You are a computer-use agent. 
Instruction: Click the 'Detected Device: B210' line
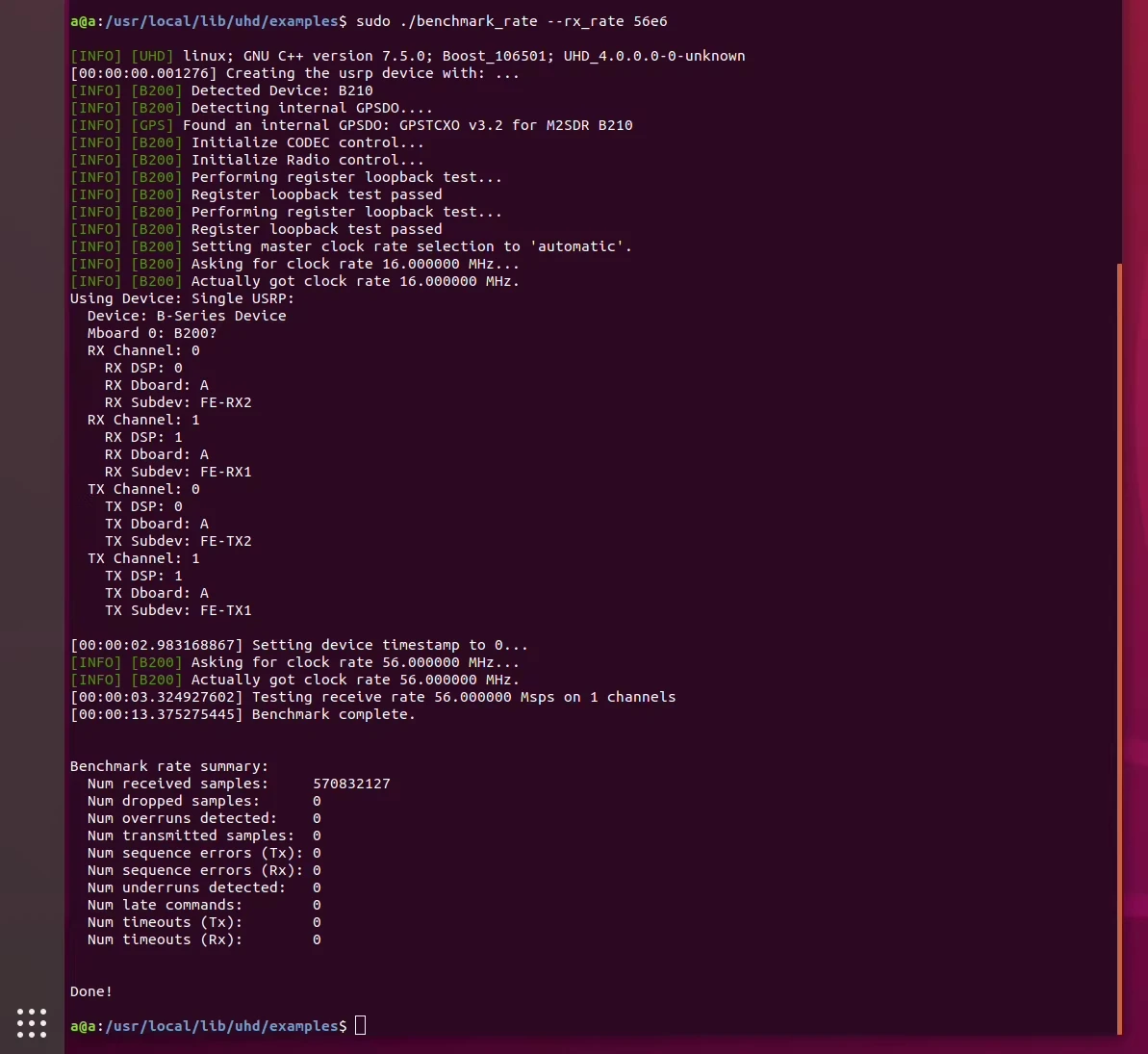point(221,90)
